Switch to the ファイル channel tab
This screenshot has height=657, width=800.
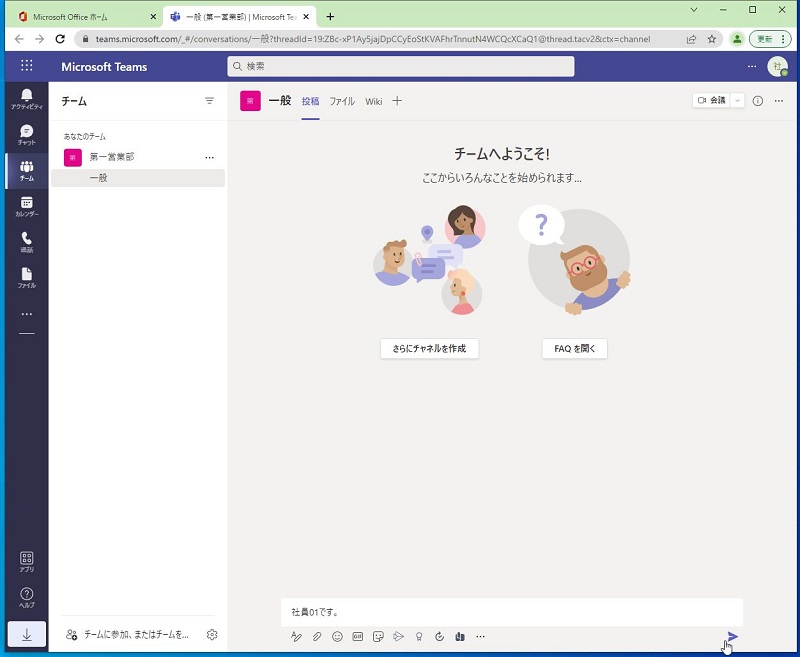pyautogui.click(x=342, y=101)
